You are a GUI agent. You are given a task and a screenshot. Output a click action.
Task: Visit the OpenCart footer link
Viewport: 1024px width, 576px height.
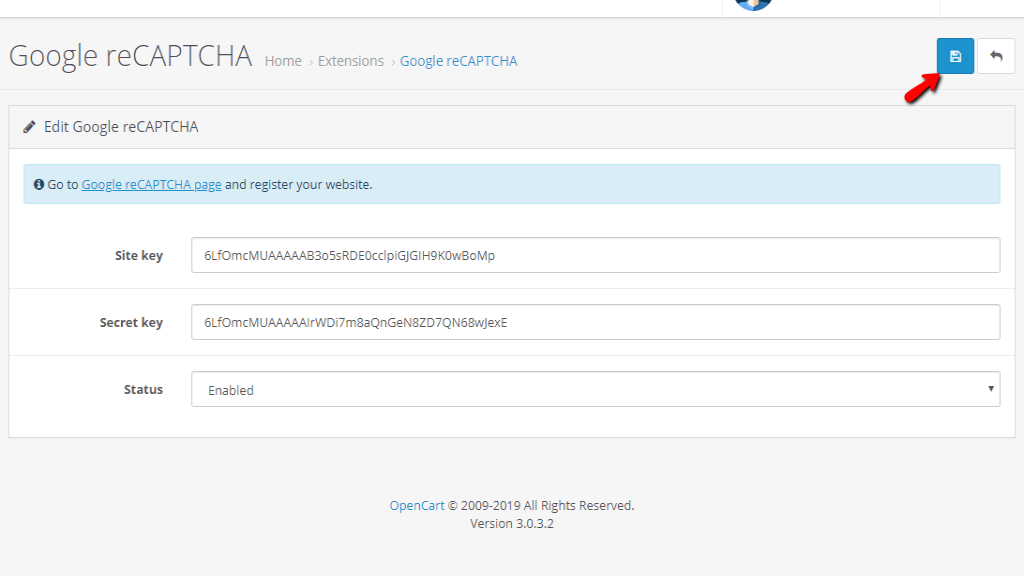[x=417, y=505]
